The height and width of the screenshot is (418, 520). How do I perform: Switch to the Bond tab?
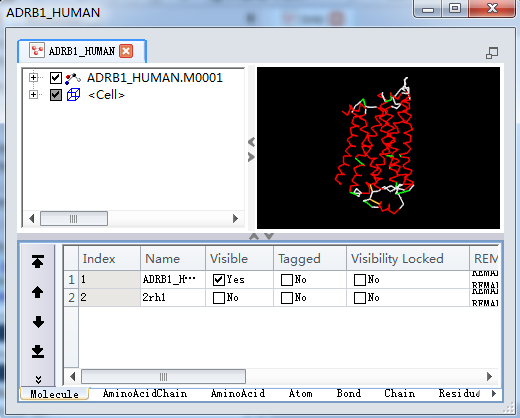click(349, 394)
